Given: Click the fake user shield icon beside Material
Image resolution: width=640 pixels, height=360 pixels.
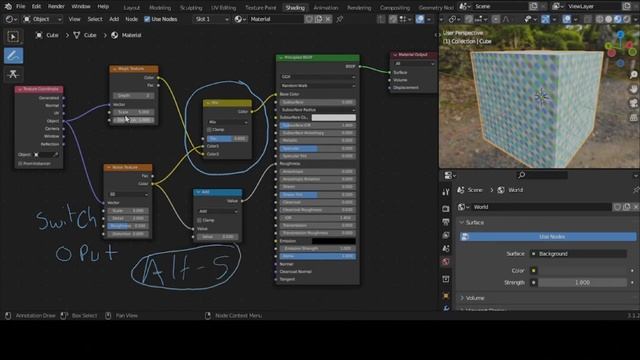Looking at the screenshot, I should [x=309, y=19].
